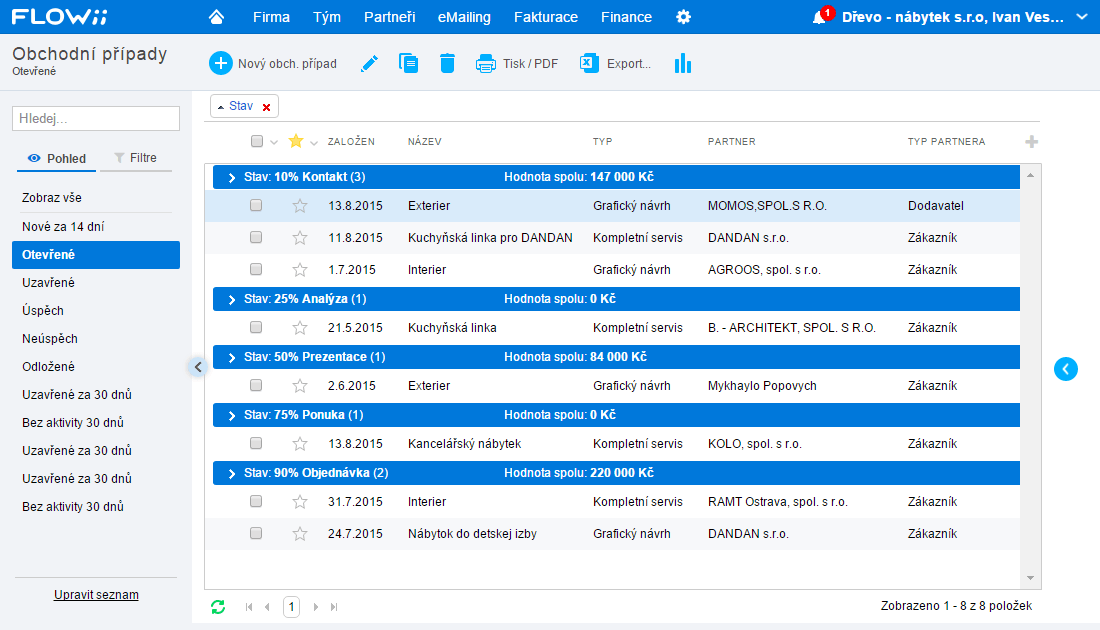This screenshot has width=1100, height=630.
Task: Switch to the Pohled tab
Action: tap(57, 159)
